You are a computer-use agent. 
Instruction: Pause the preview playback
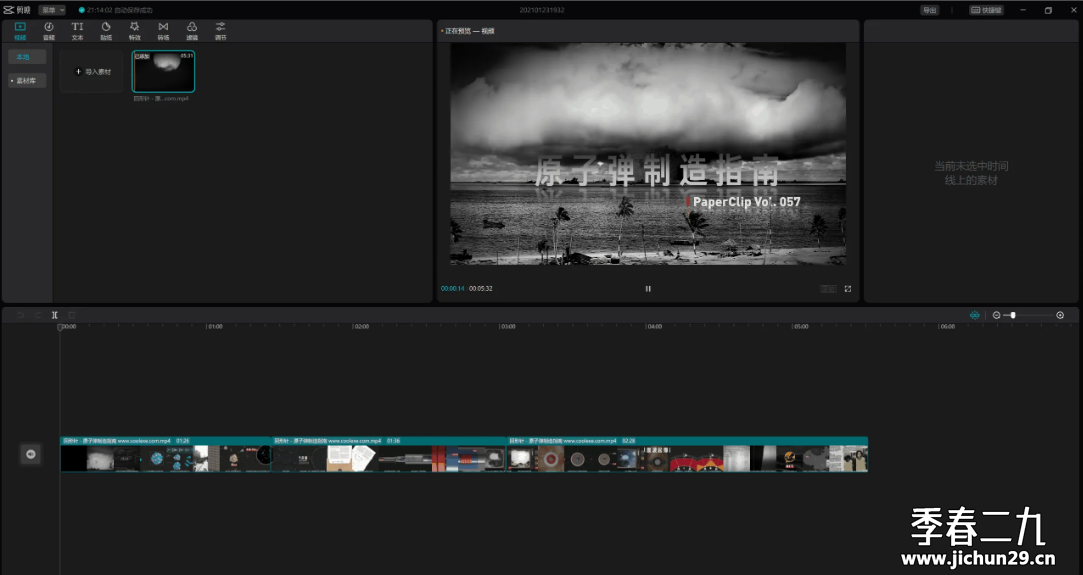click(x=648, y=289)
